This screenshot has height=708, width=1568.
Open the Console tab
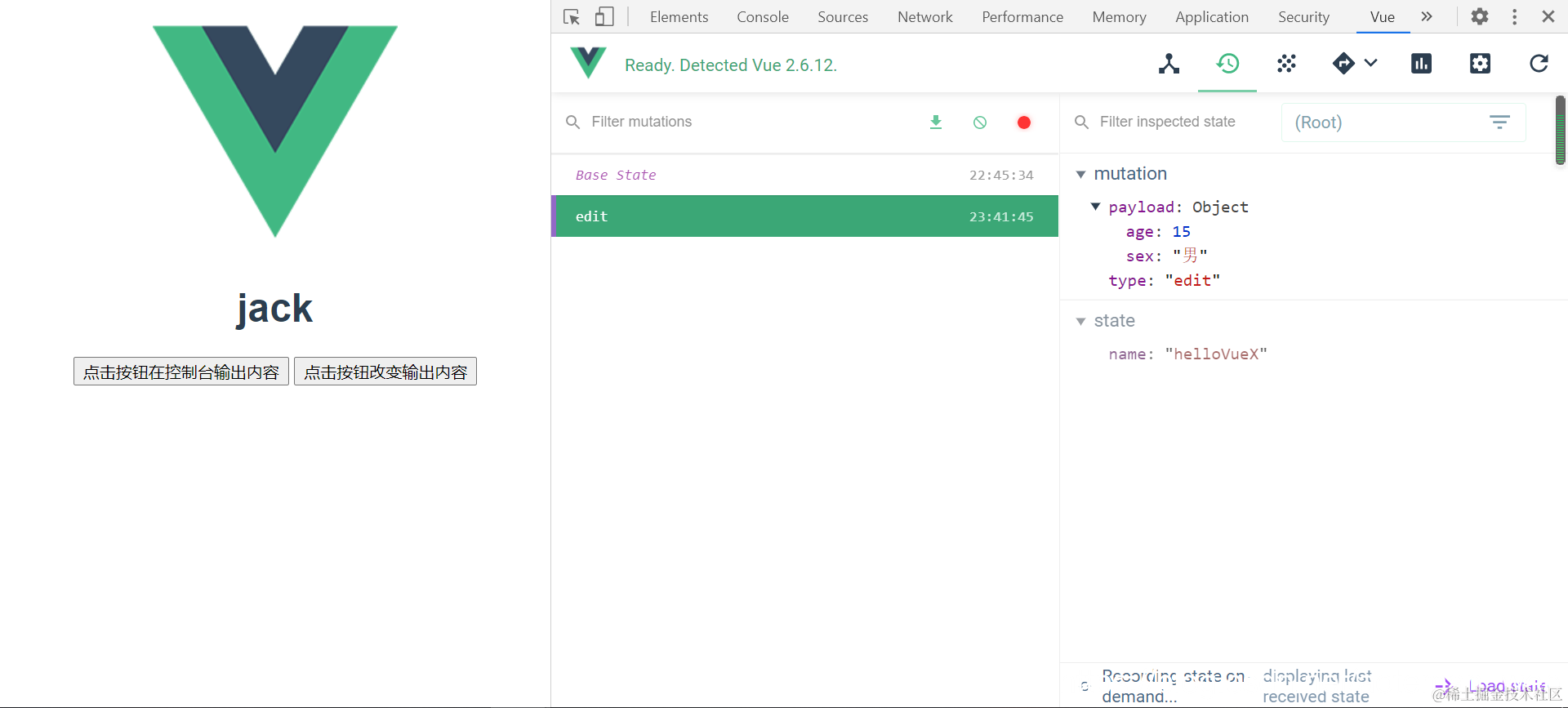(763, 16)
